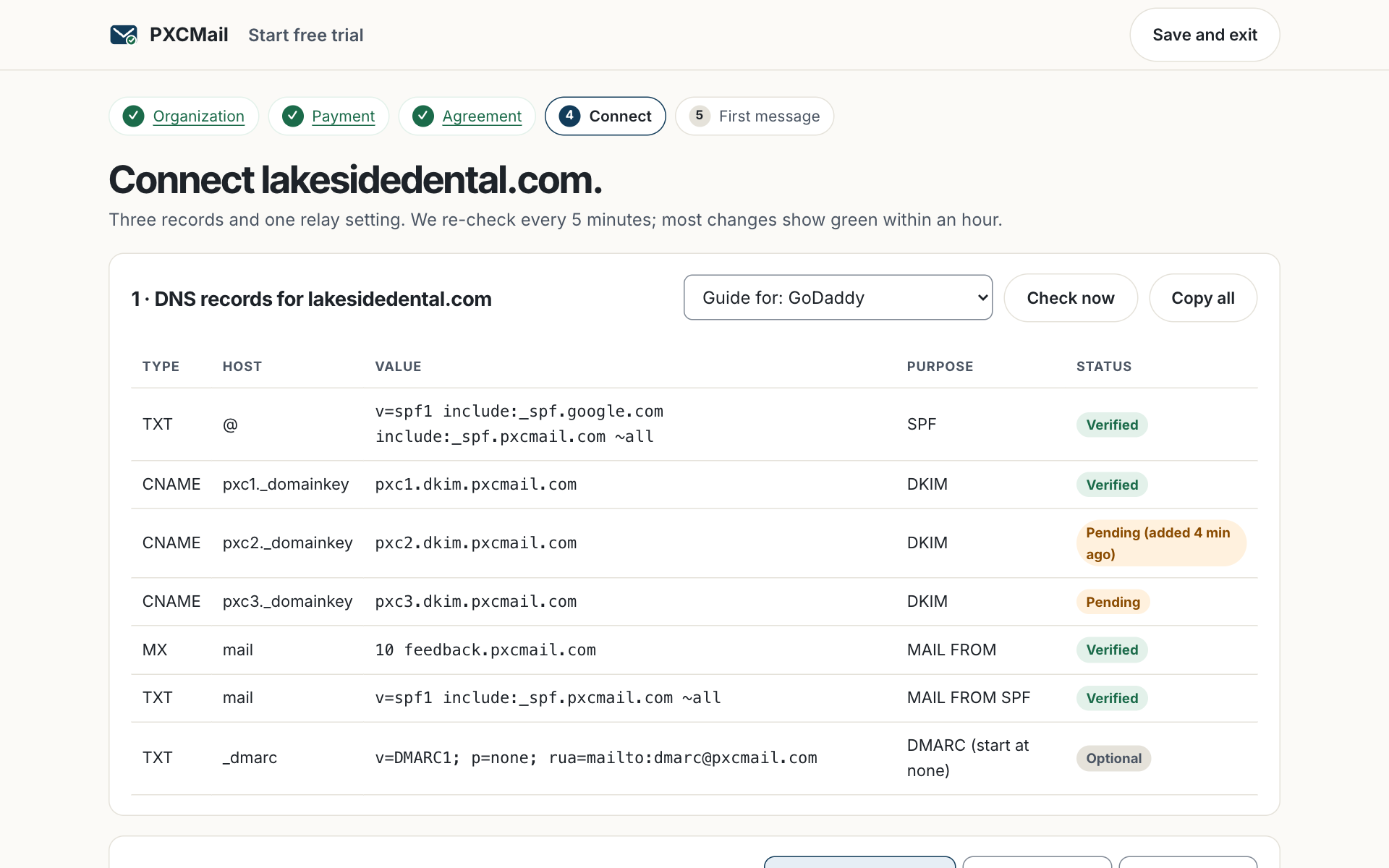Viewport: 1389px width, 868px height.
Task: Click the Optional badge in the DMARC row
Action: click(1113, 758)
